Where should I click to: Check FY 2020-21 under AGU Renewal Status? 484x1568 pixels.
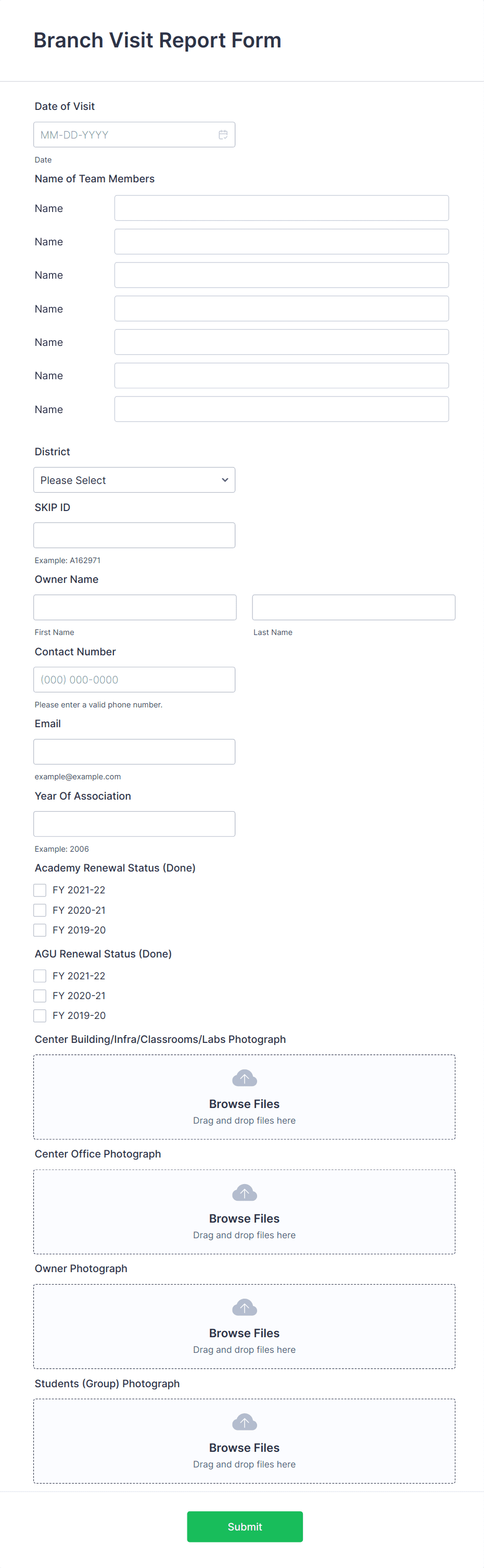(x=40, y=996)
